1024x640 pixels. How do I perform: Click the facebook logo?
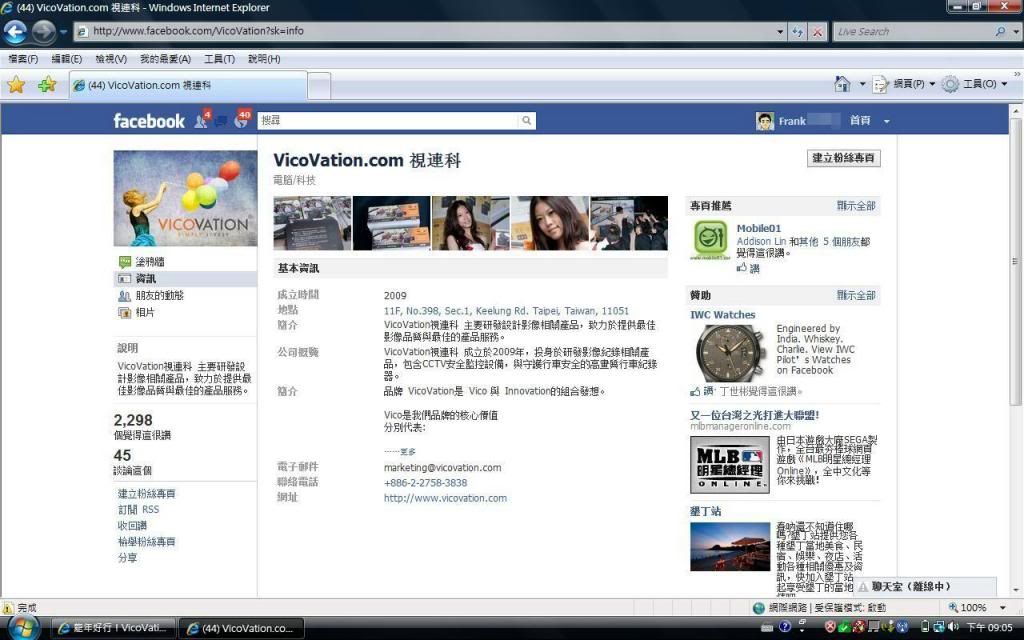(149, 121)
